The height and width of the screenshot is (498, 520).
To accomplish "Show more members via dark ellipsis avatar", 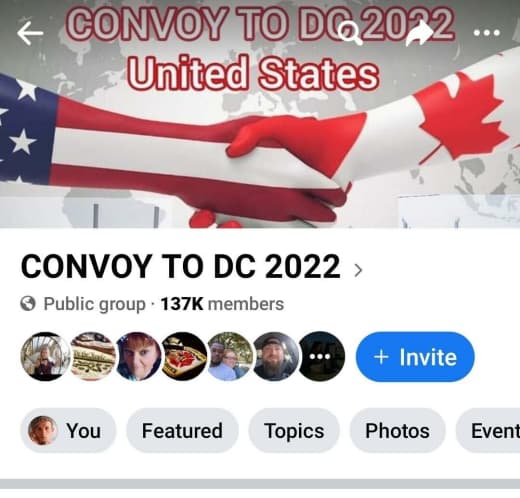I will pyautogui.click(x=321, y=356).
